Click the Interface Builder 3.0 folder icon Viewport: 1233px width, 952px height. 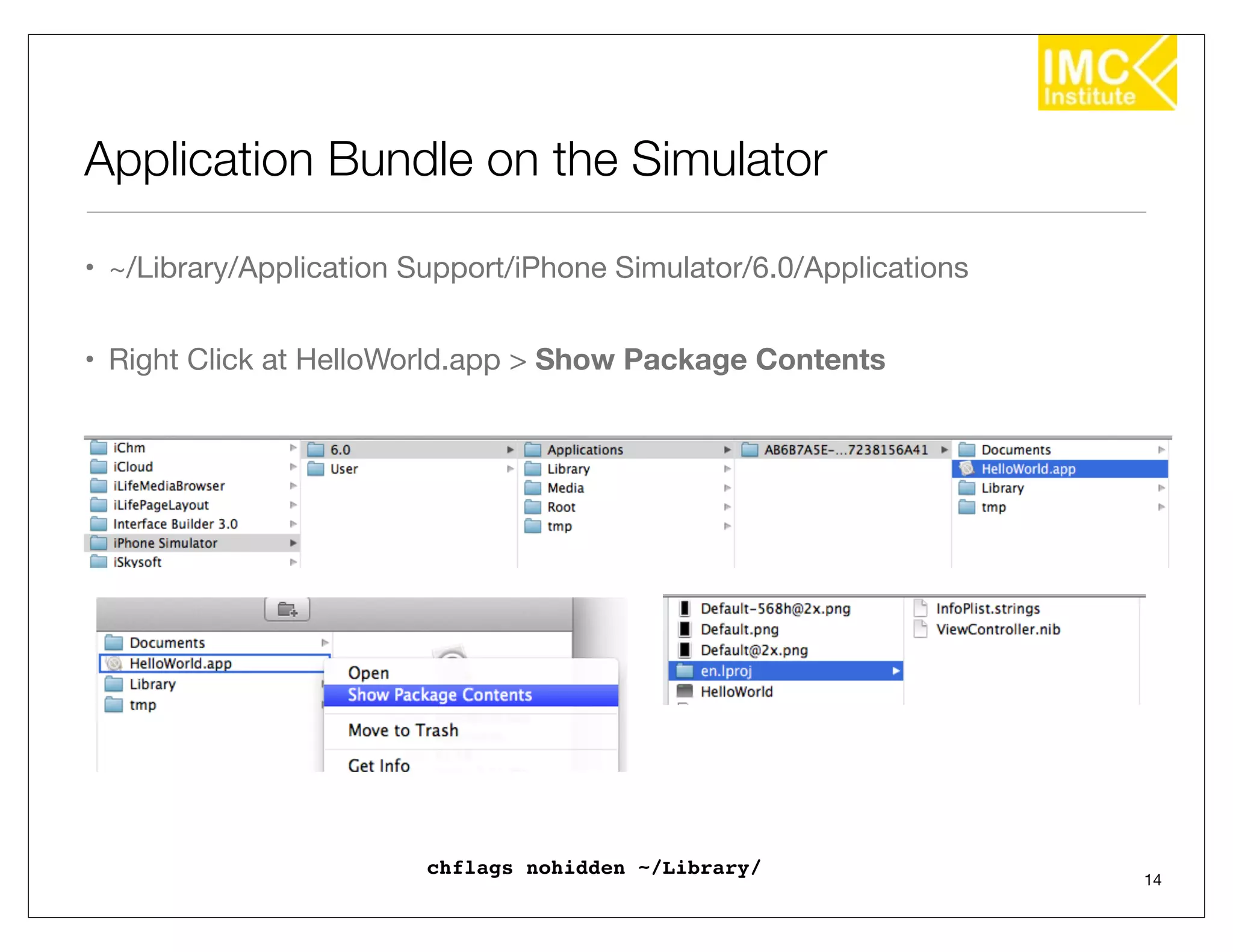click(99, 524)
